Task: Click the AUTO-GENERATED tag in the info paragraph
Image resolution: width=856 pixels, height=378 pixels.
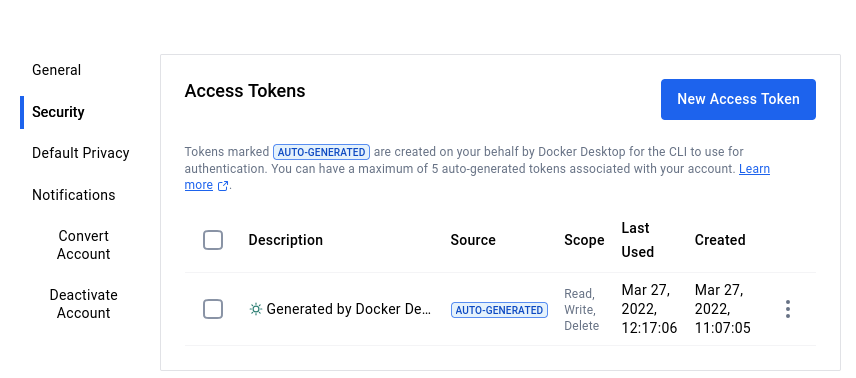Action: [x=322, y=152]
